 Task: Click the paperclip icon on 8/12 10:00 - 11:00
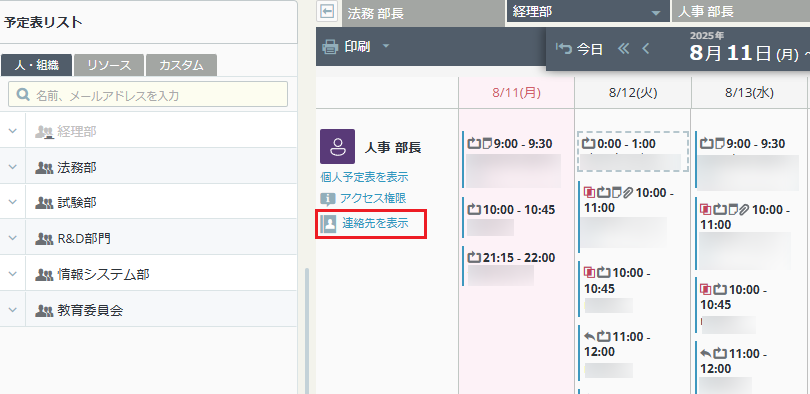tap(628, 192)
